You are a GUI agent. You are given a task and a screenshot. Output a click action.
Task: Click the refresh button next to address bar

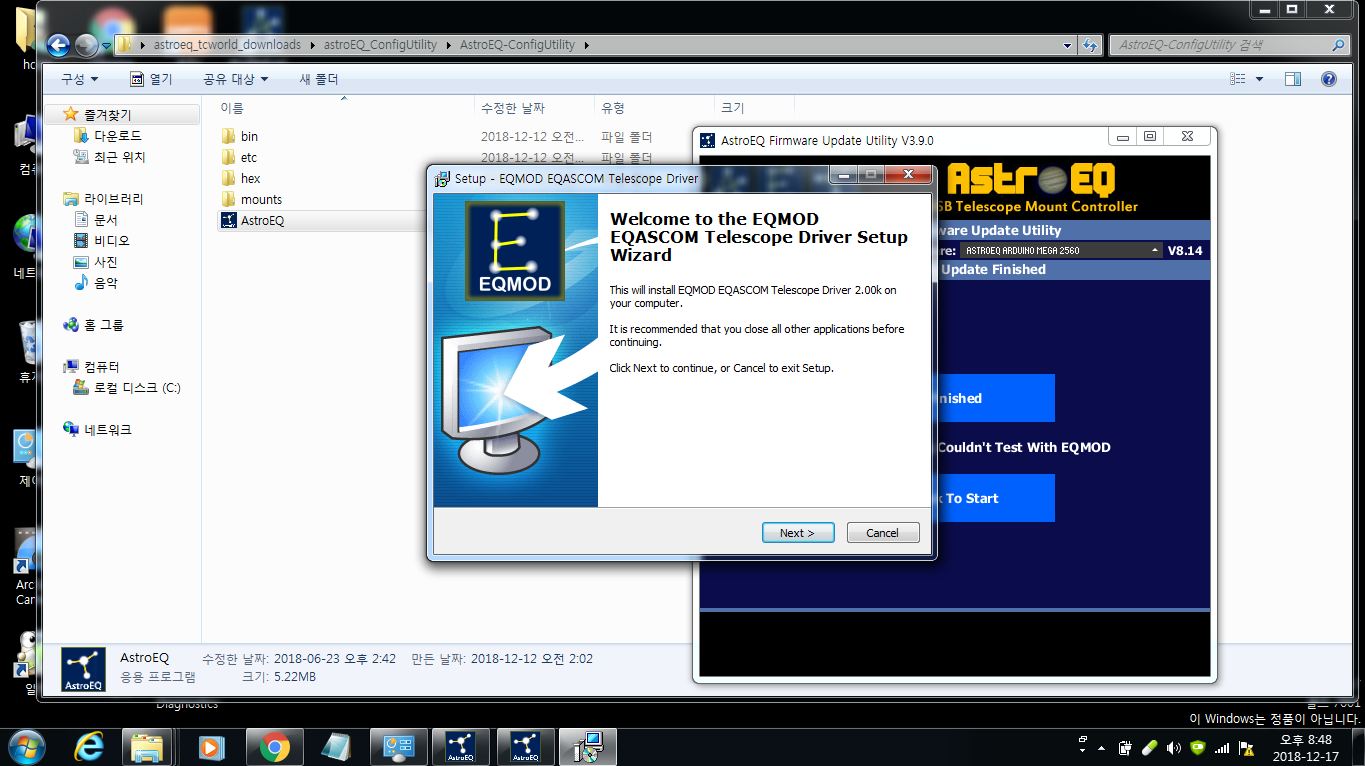pos(1091,45)
